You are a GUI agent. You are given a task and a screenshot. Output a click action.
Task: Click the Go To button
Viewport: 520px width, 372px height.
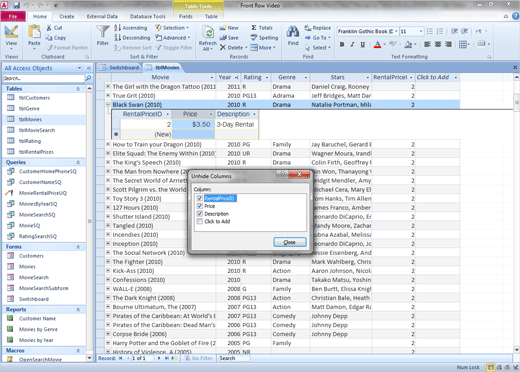coord(317,38)
